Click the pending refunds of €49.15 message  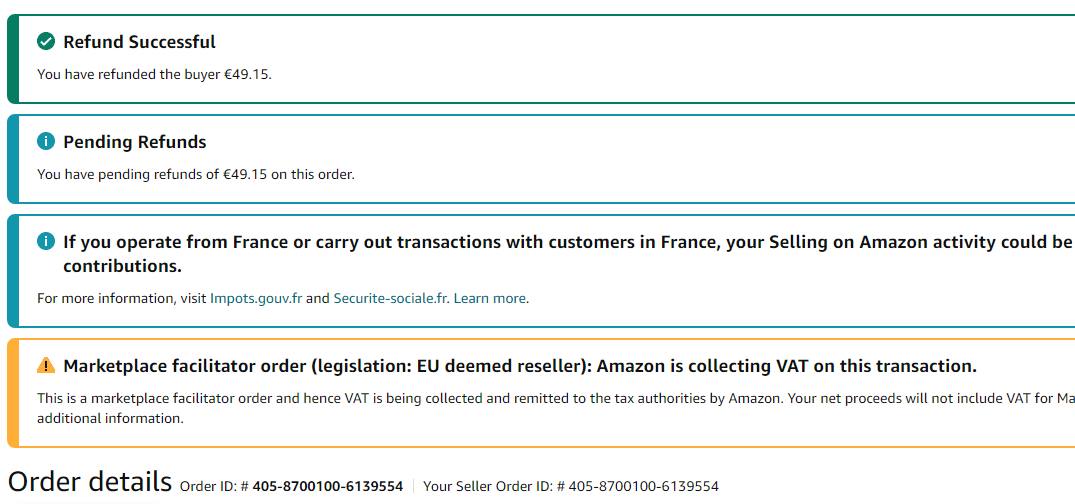pos(195,174)
